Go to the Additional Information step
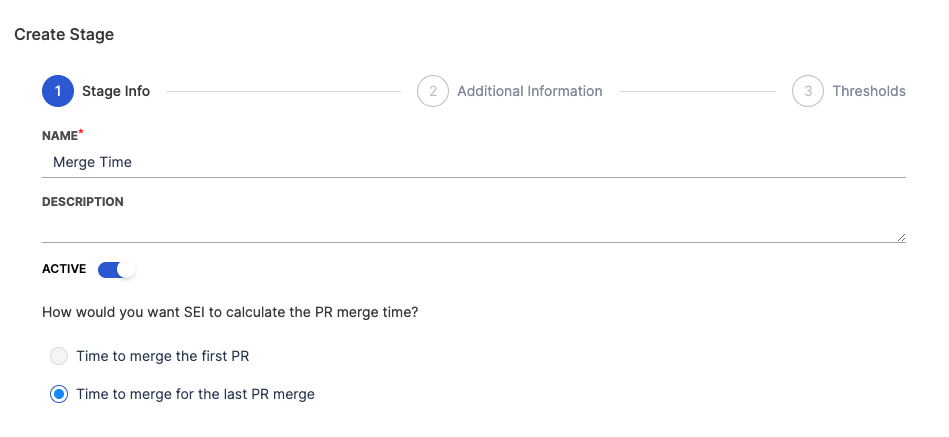 pyautogui.click(x=529, y=91)
